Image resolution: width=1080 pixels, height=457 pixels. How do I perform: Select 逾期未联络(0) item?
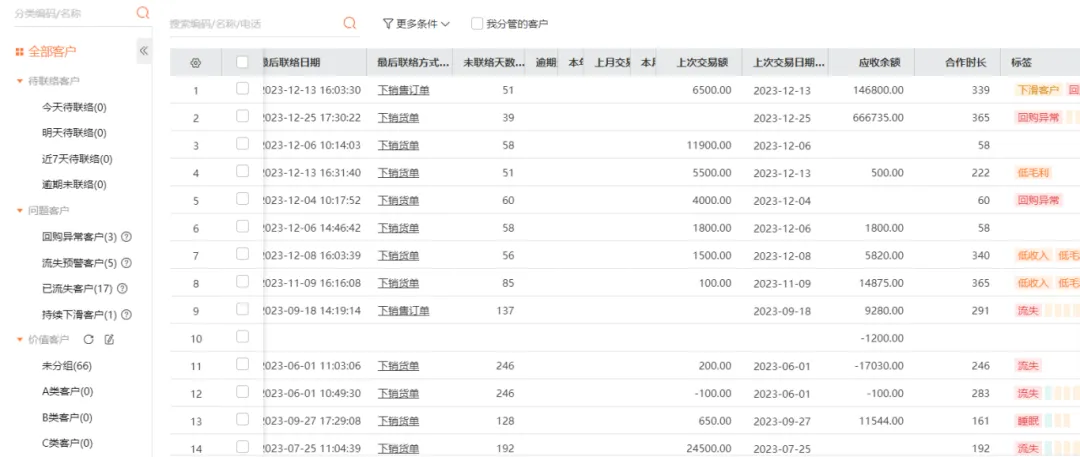click(x=74, y=185)
